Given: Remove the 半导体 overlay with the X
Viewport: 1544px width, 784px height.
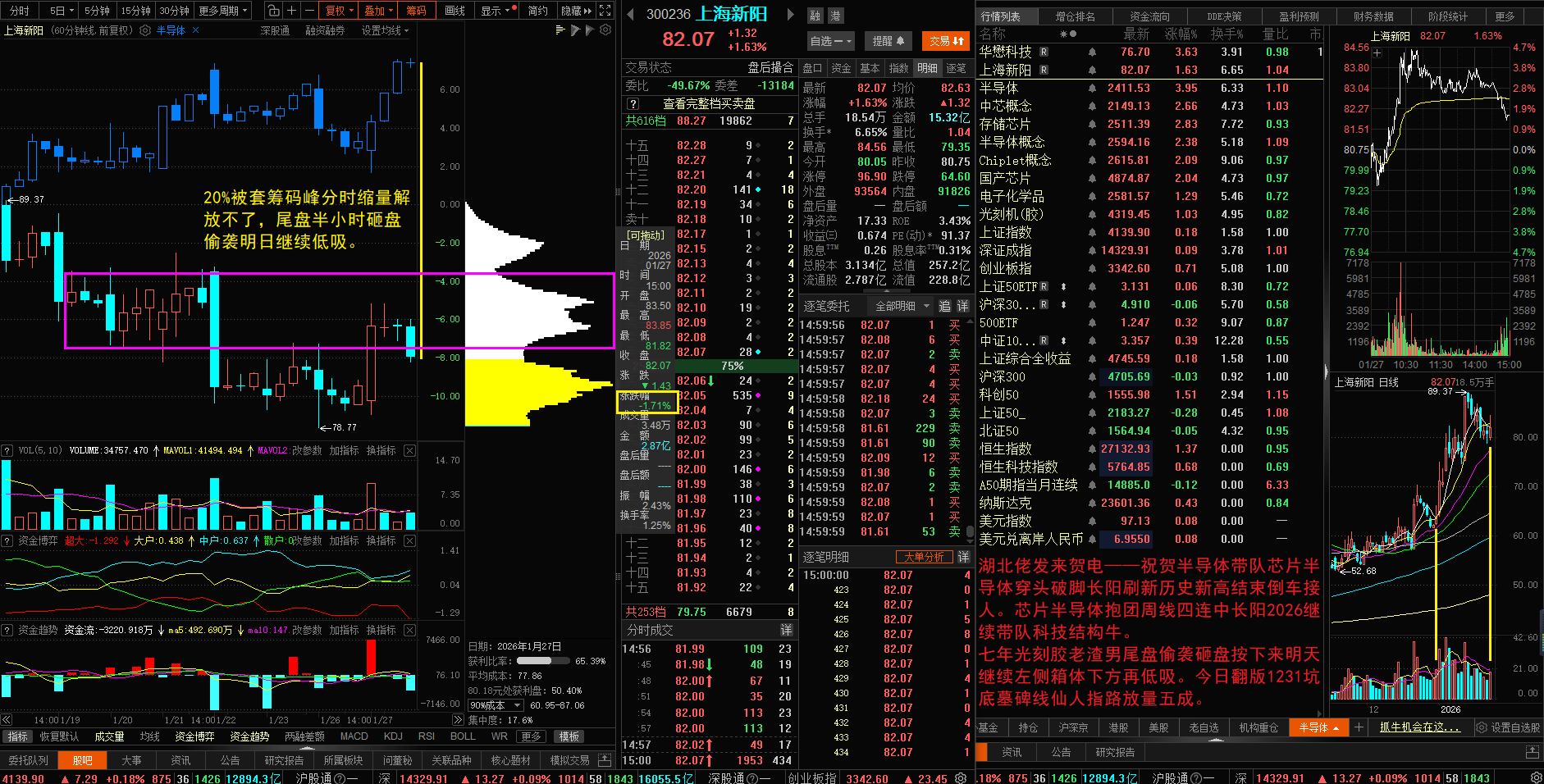Looking at the screenshot, I should tap(195, 30).
